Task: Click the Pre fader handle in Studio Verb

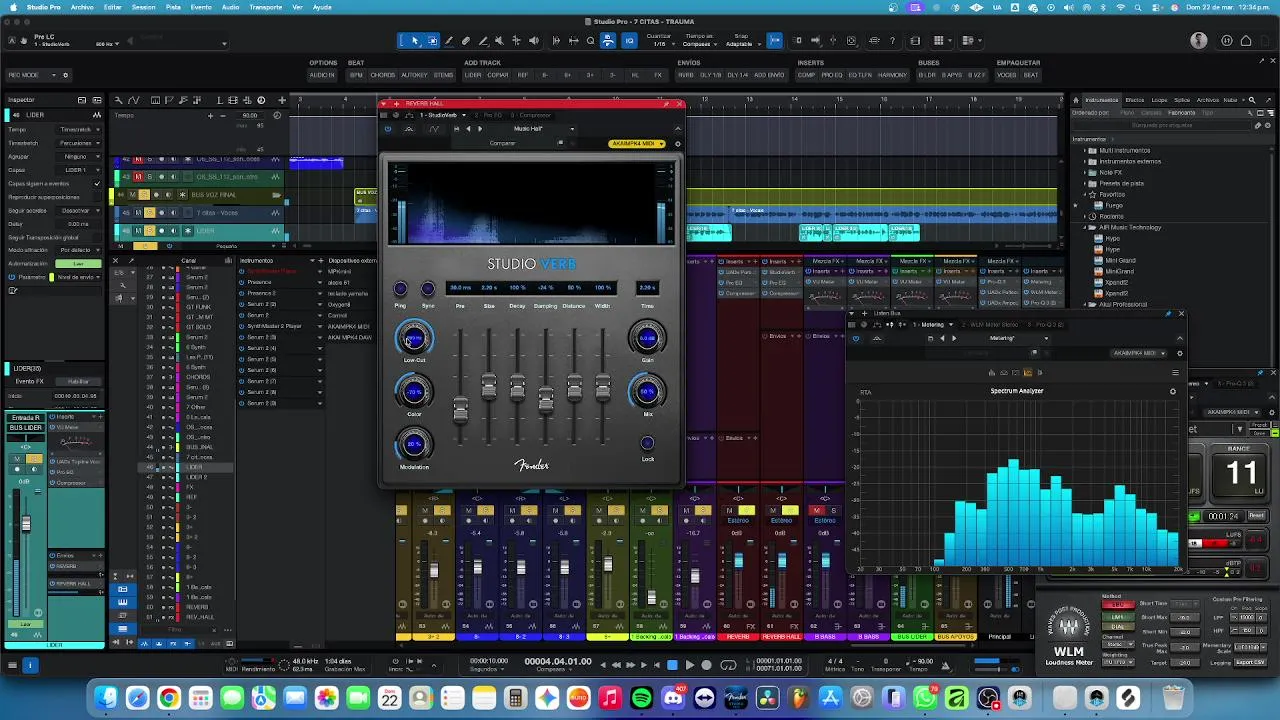Action: tap(460, 409)
